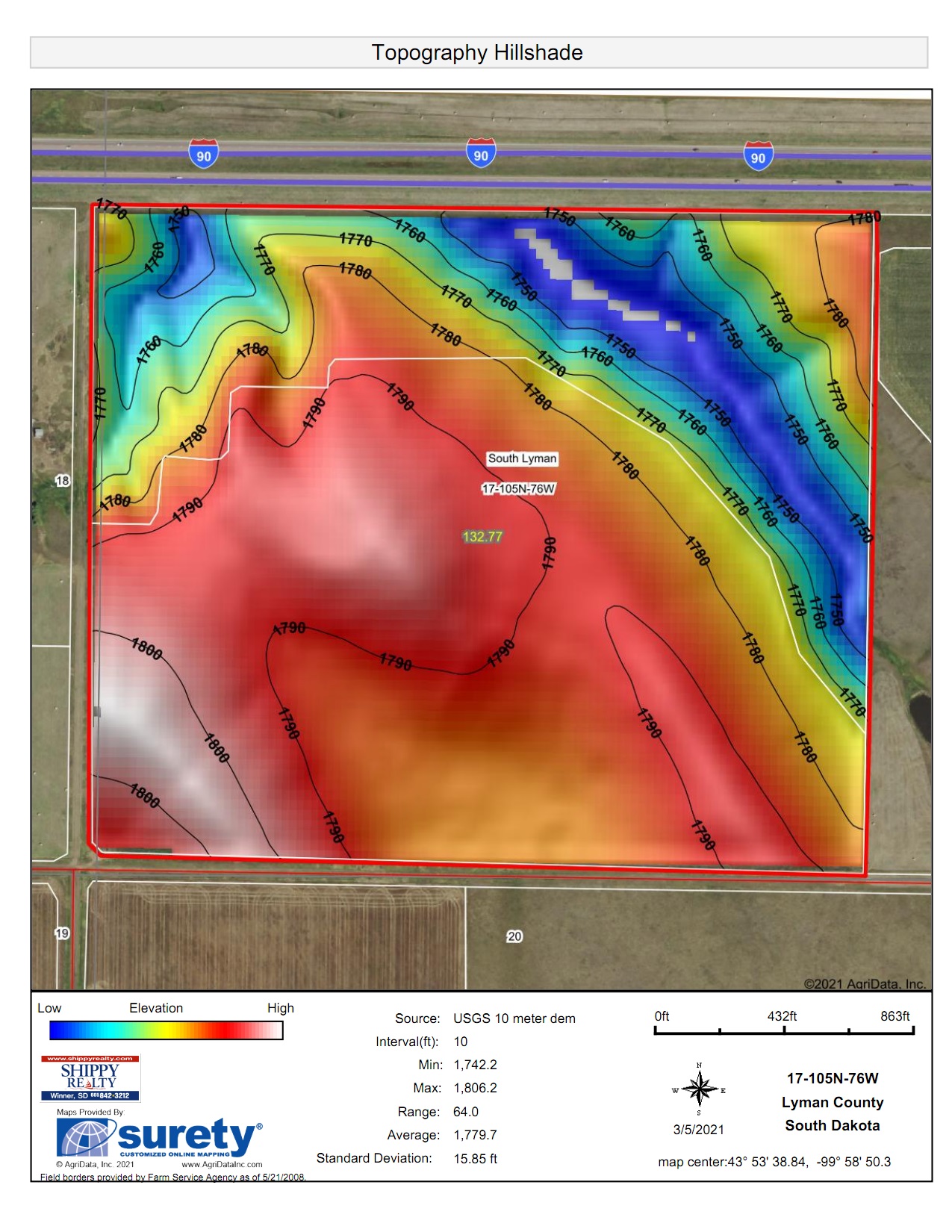952x1232 pixels.
Task: Select the map center coordinates text
Action: coord(774,1162)
